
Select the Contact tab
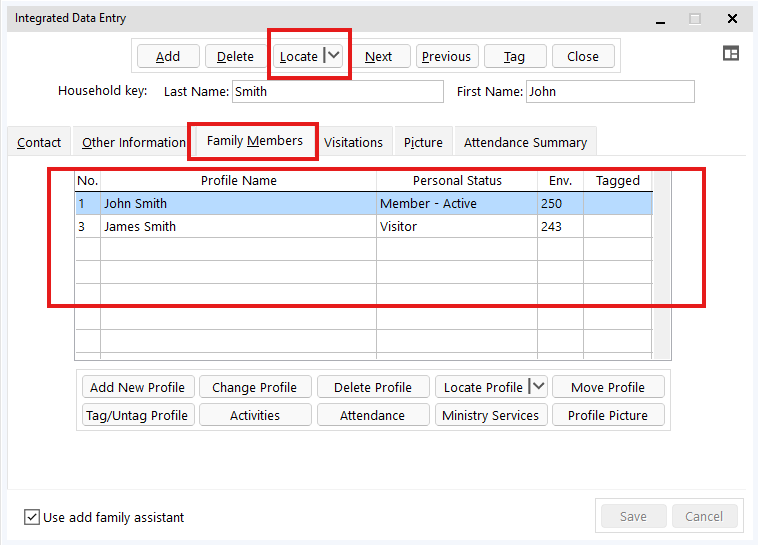39,142
